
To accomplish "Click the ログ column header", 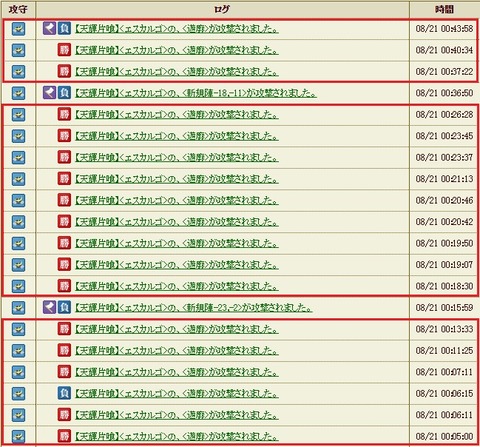I will [222, 9].
